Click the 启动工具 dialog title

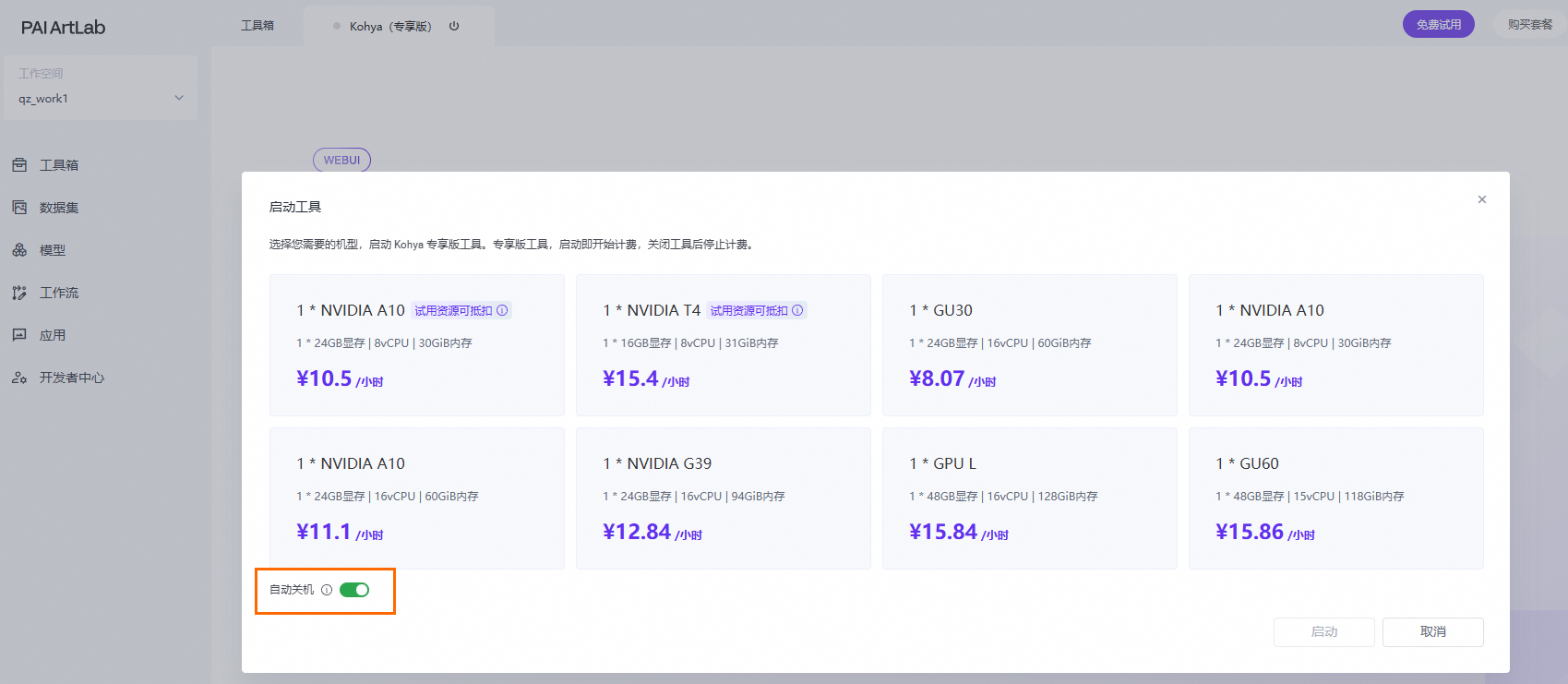(295, 207)
